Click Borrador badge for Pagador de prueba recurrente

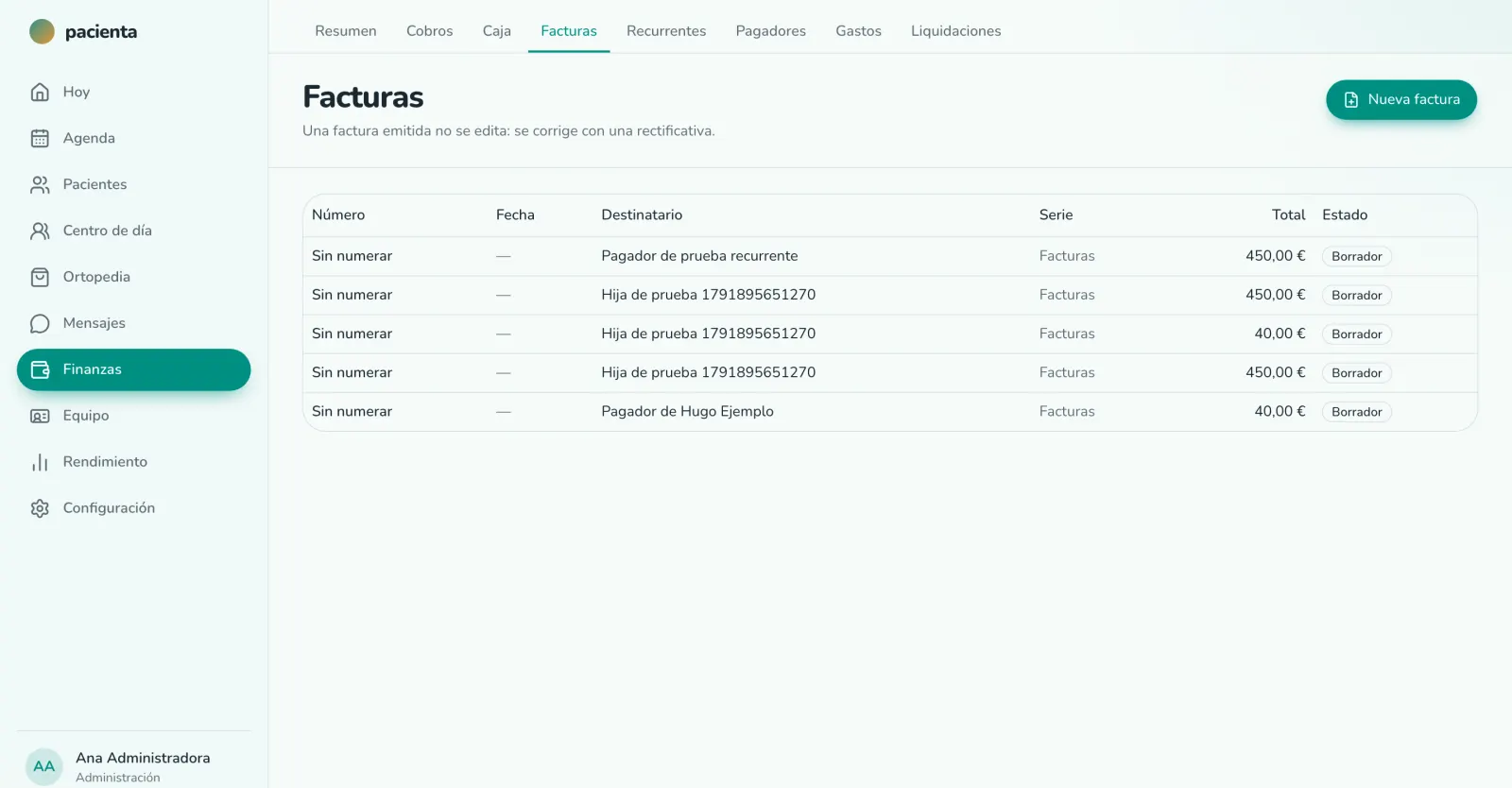(x=1357, y=256)
